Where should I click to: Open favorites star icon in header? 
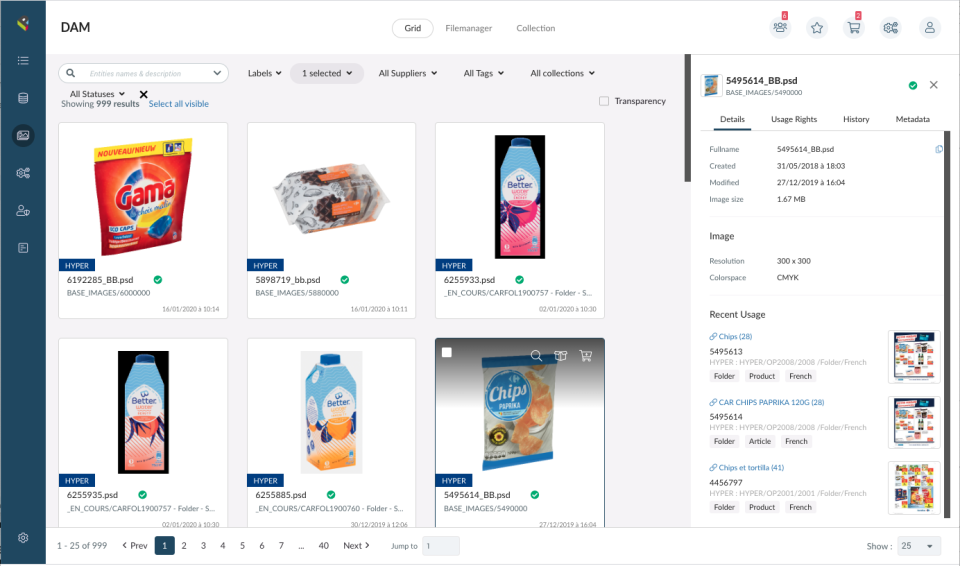pos(817,28)
